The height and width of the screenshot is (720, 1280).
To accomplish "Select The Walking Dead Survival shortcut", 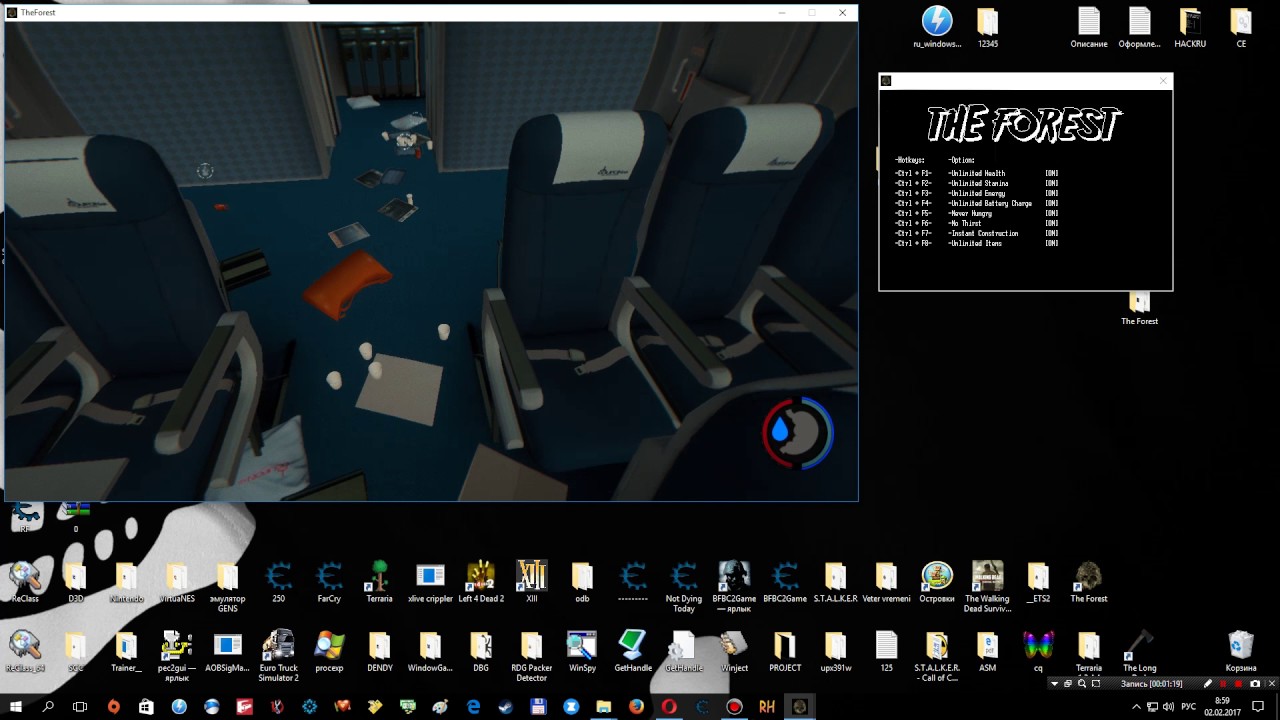I will [x=988, y=587].
